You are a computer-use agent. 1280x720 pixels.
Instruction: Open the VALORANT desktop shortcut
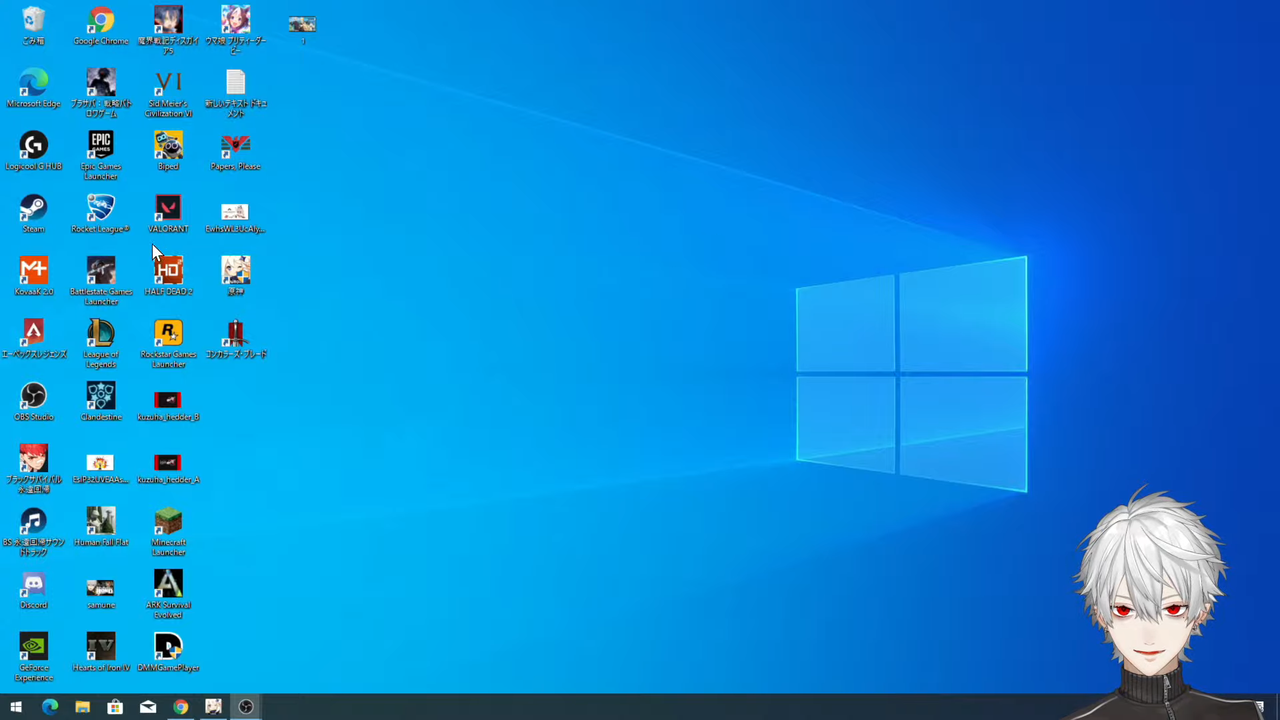168,214
